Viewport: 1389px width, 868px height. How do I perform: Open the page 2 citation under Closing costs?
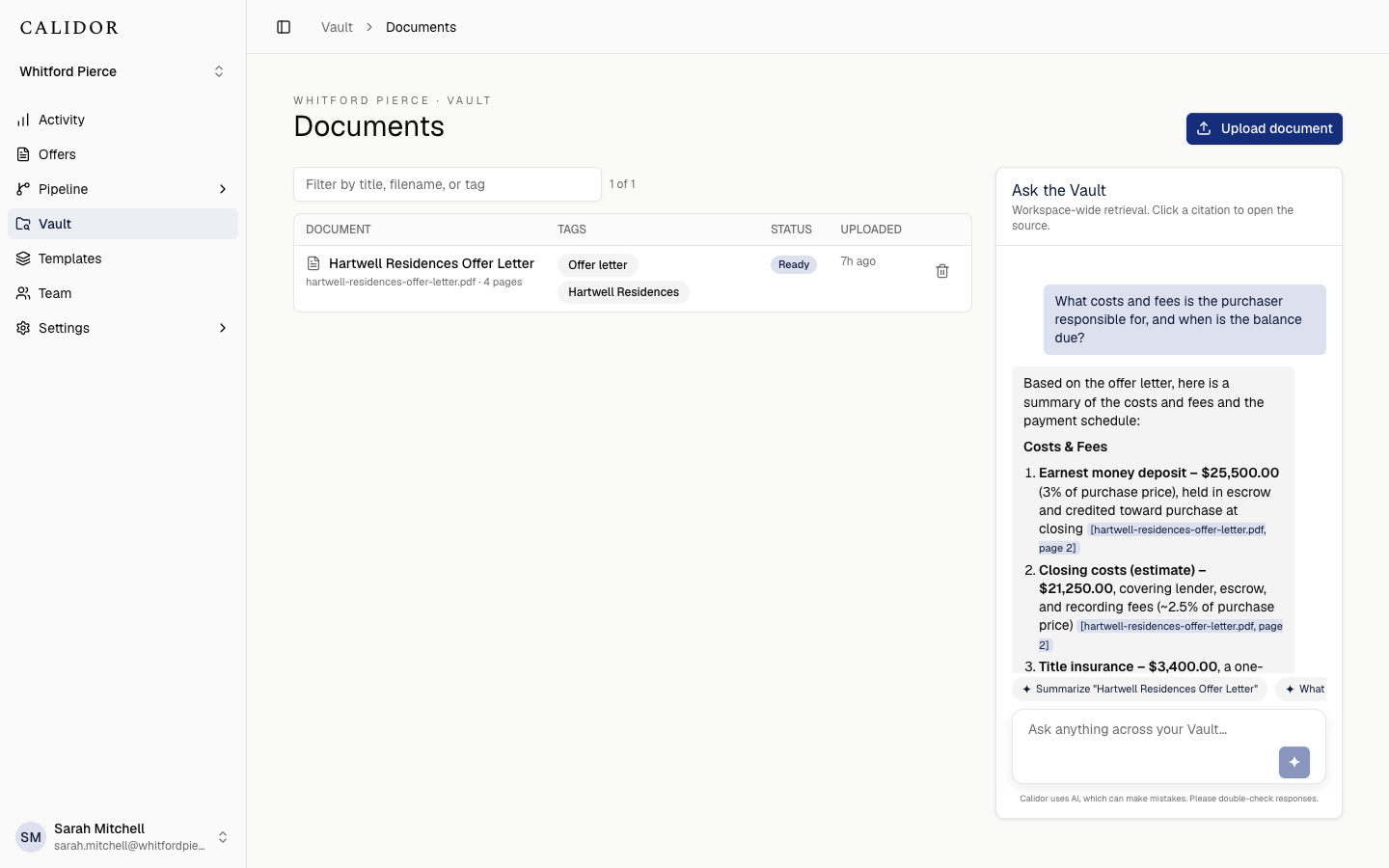pos(1160,636)
